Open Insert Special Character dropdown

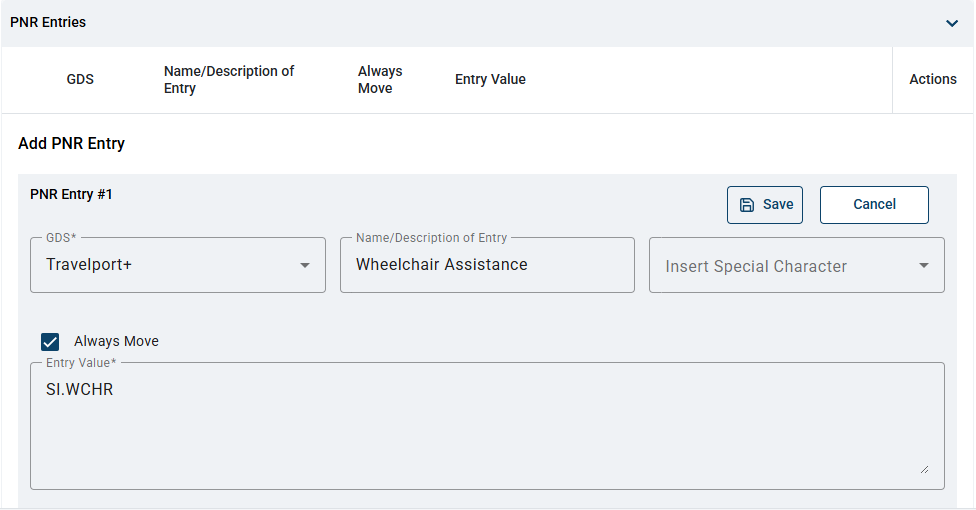[797, 265]
